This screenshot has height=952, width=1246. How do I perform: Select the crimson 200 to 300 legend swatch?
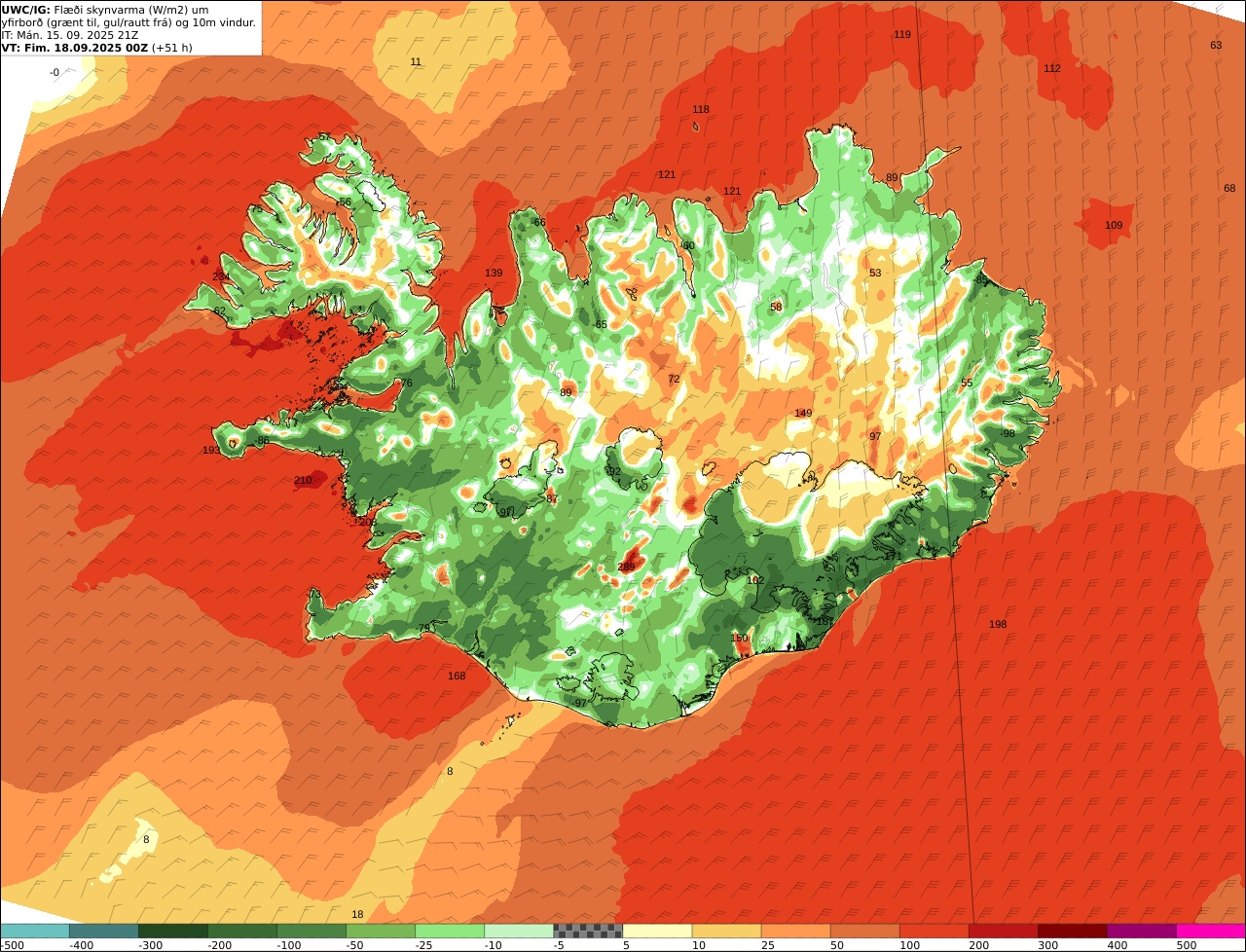click(1004, 931)
